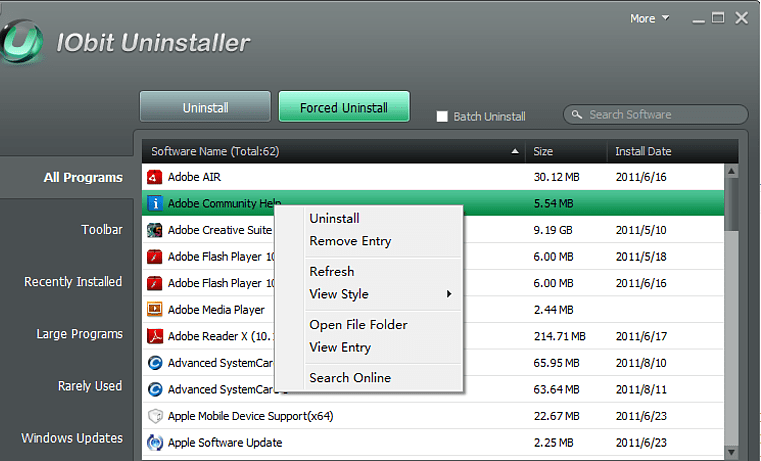
Task: Click the vertical scrollbar thumb
Action: (x=731, y=204)
